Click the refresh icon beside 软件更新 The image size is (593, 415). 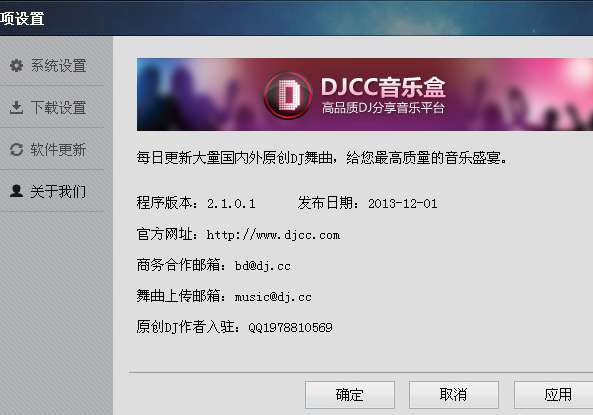[16, 149]
